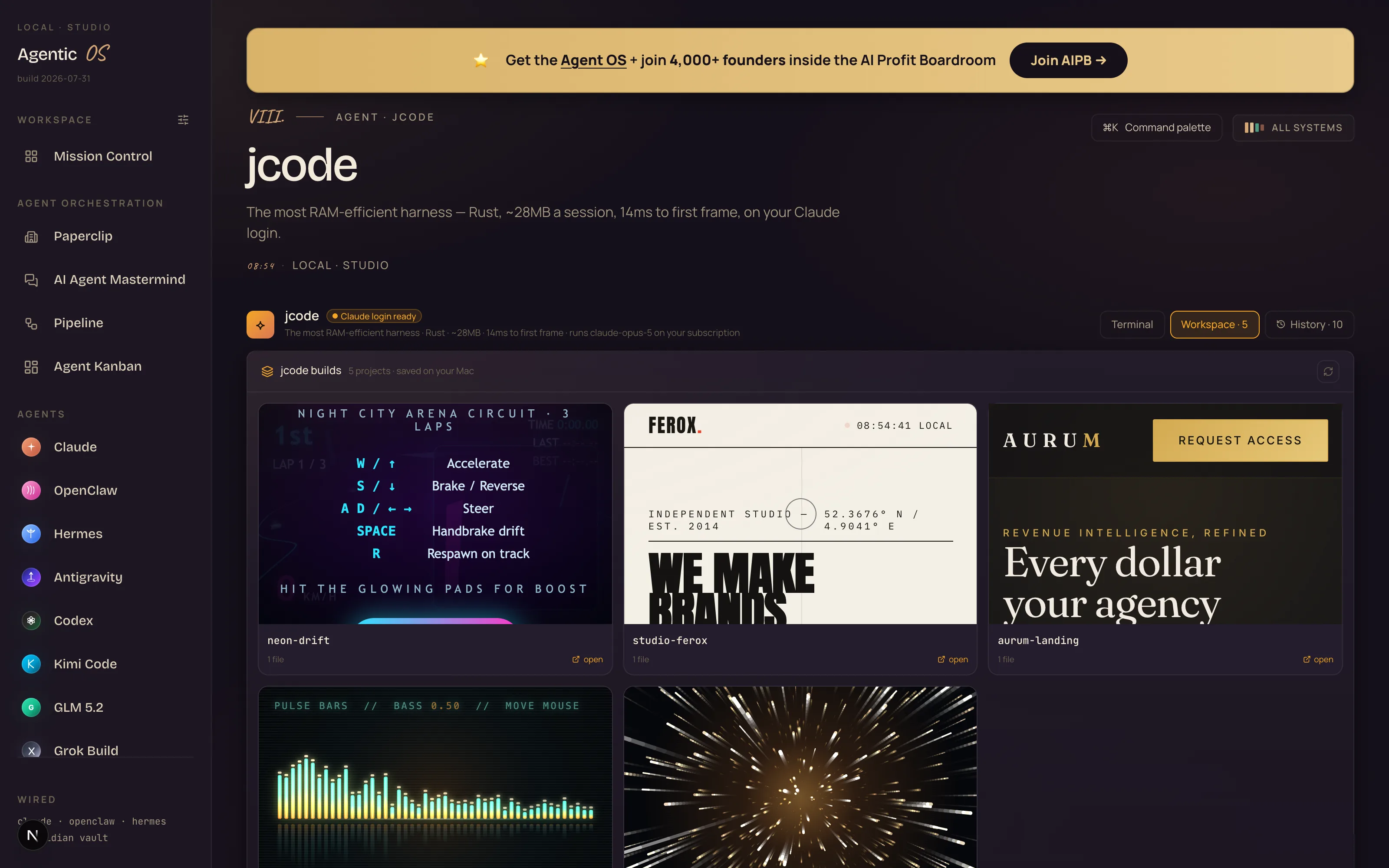Viewport: 1389px width, 868px height.
Task: Click the round N logo badge
Action: click(x=33, y=835)
